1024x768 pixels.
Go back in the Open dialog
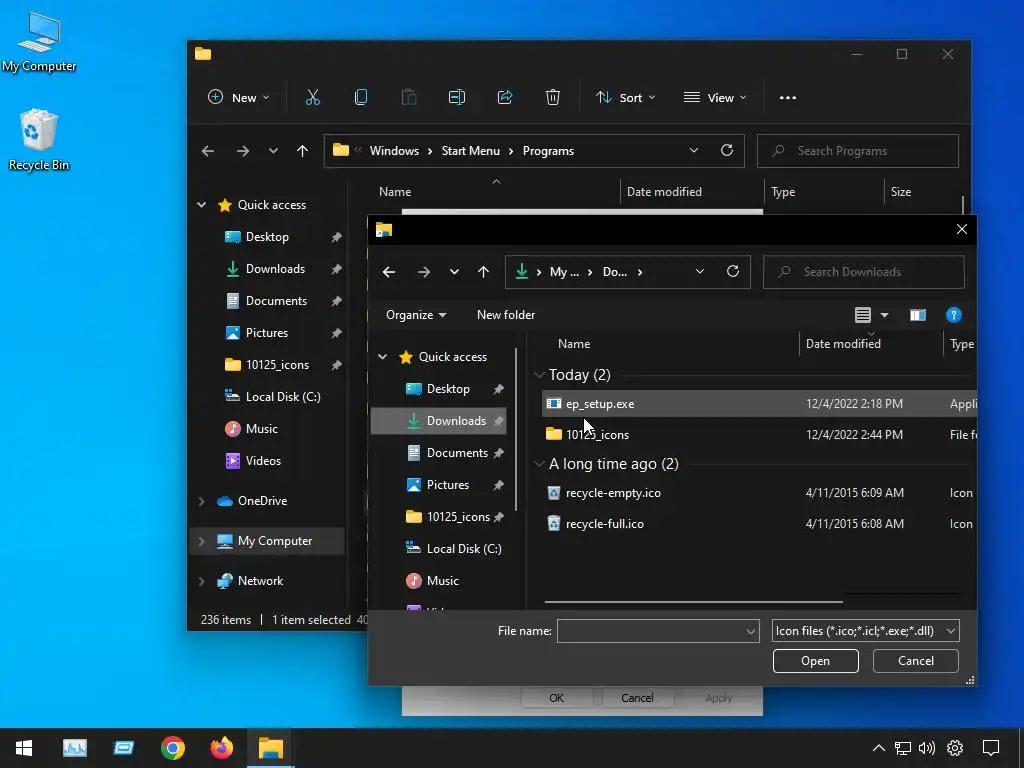coord(389,272)
